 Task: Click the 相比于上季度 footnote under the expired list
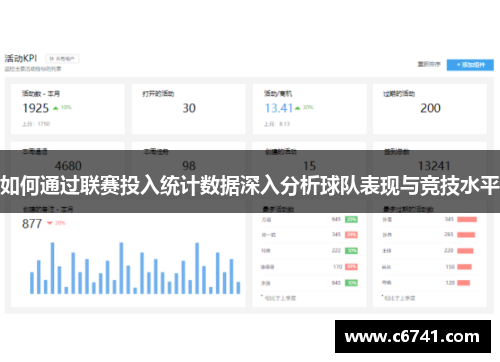click(400, 298)
